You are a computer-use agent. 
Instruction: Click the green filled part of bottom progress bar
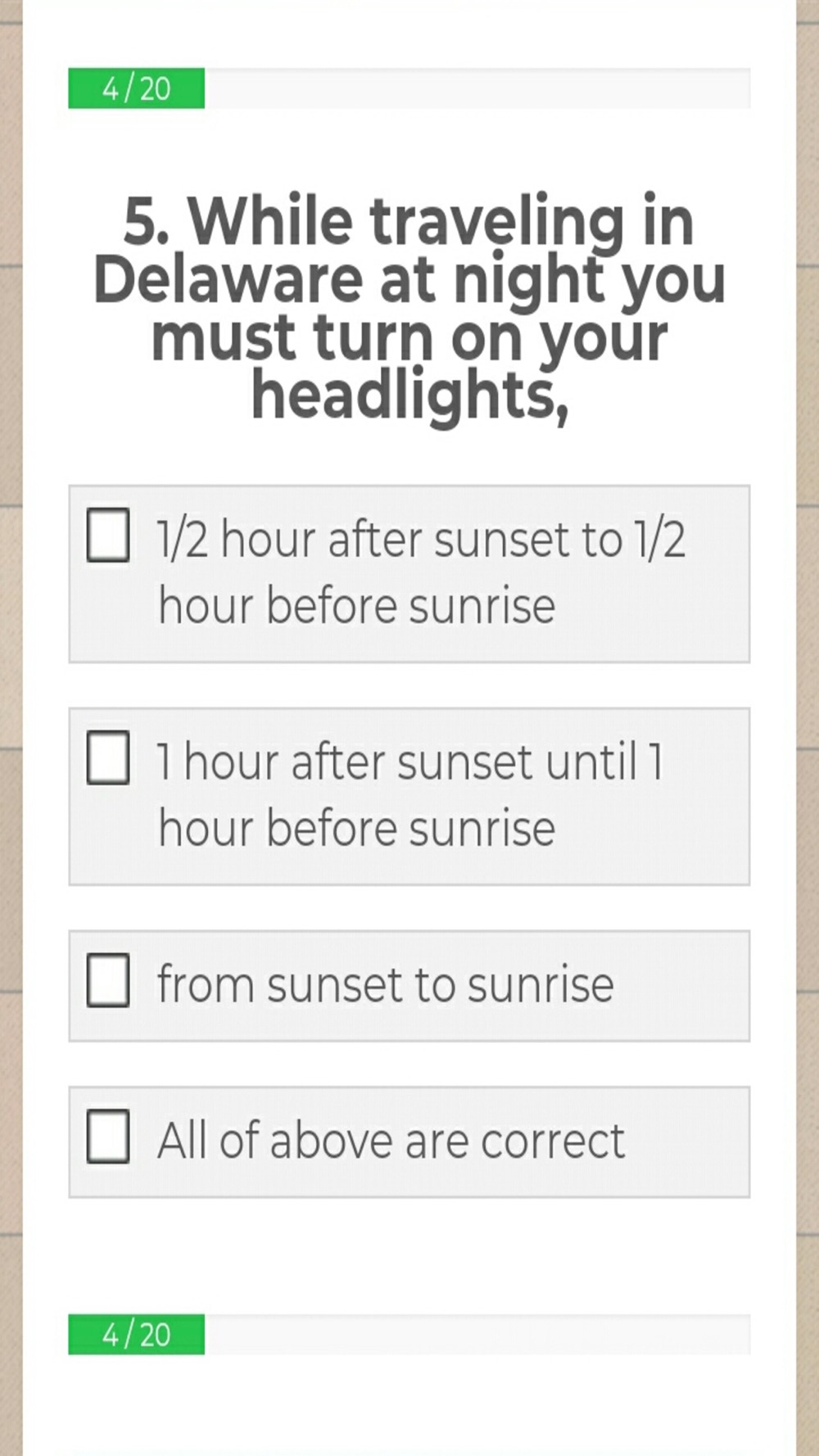pyautogui.click(x=136, y=1334)
